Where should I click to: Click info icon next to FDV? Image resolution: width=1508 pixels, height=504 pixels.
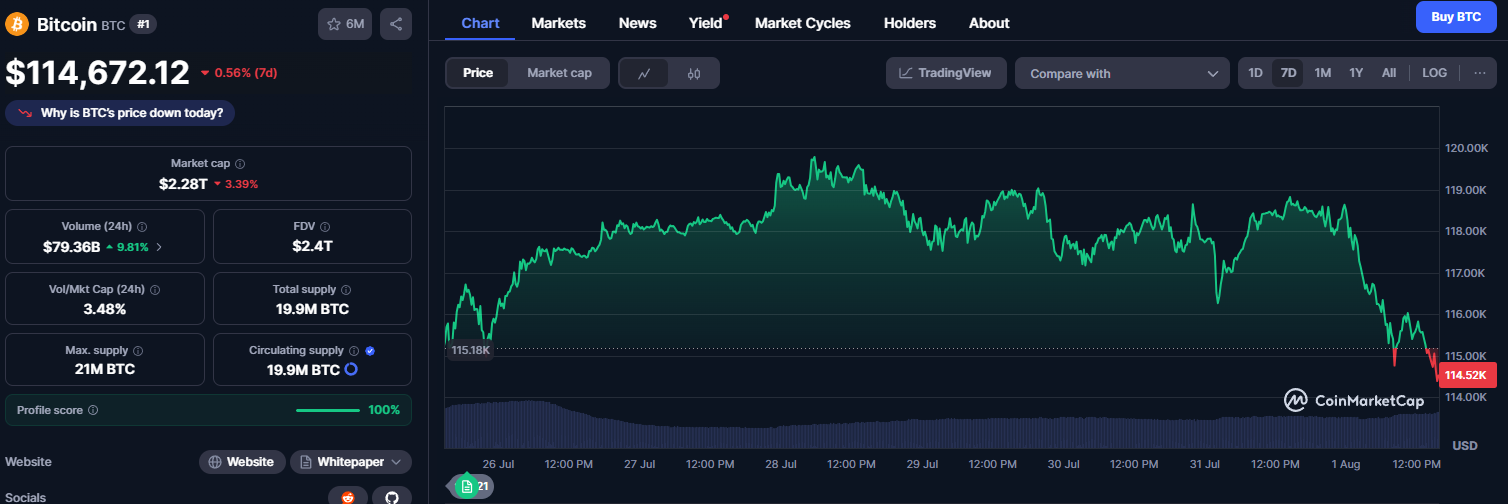tap(325, 227)
